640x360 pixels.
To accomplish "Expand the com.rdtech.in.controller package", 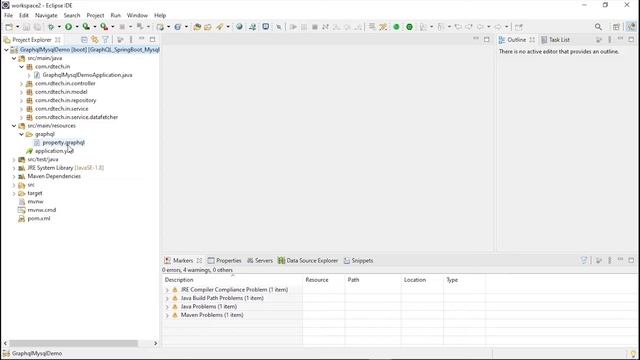I will pos(21,84).
